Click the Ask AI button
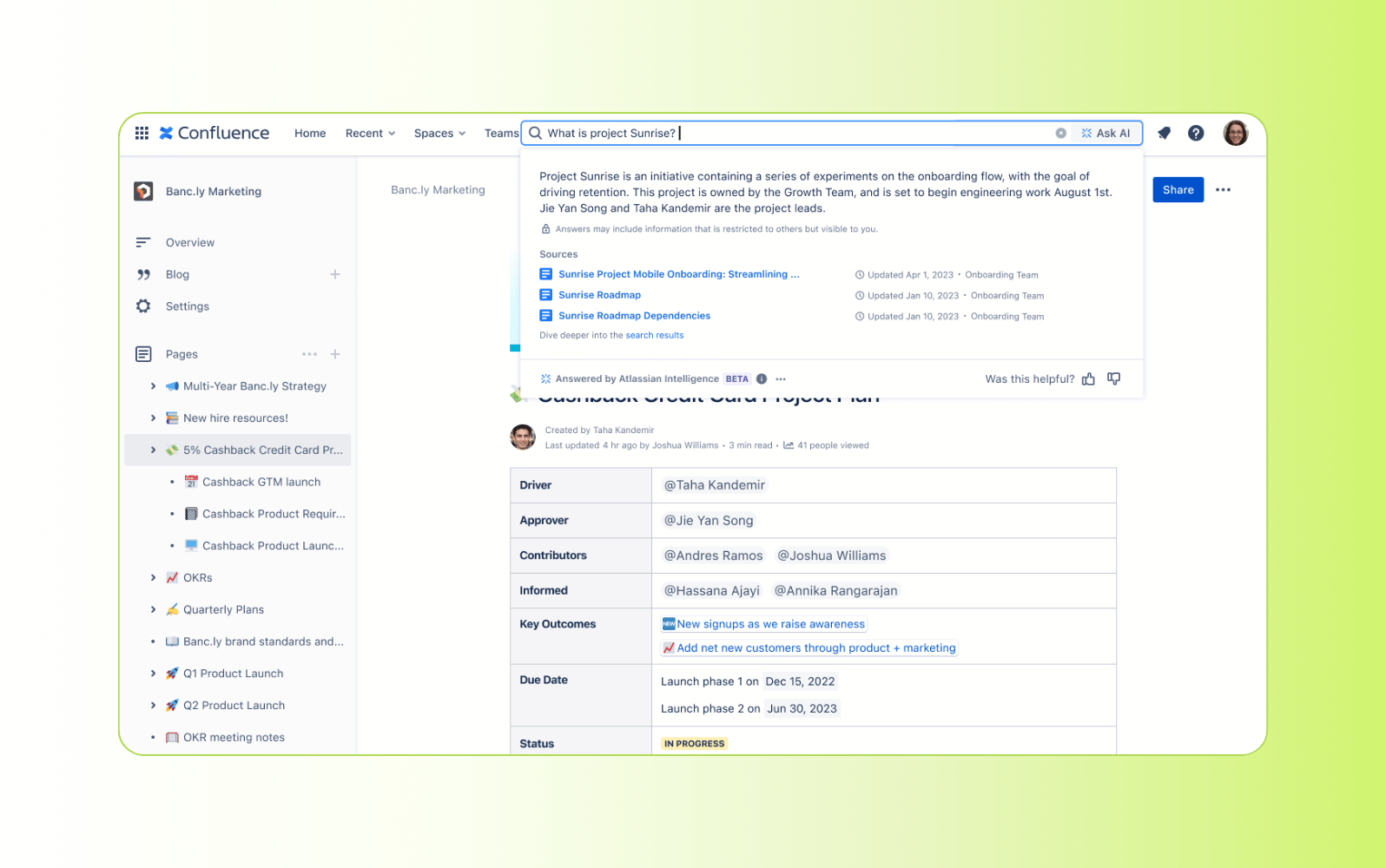The image size is (1386, 868). (1105, 133)
